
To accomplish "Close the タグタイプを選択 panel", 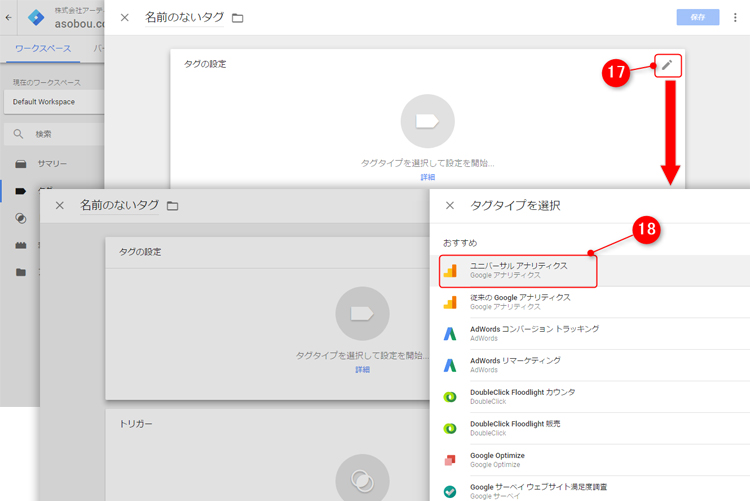I will point(450,206).
